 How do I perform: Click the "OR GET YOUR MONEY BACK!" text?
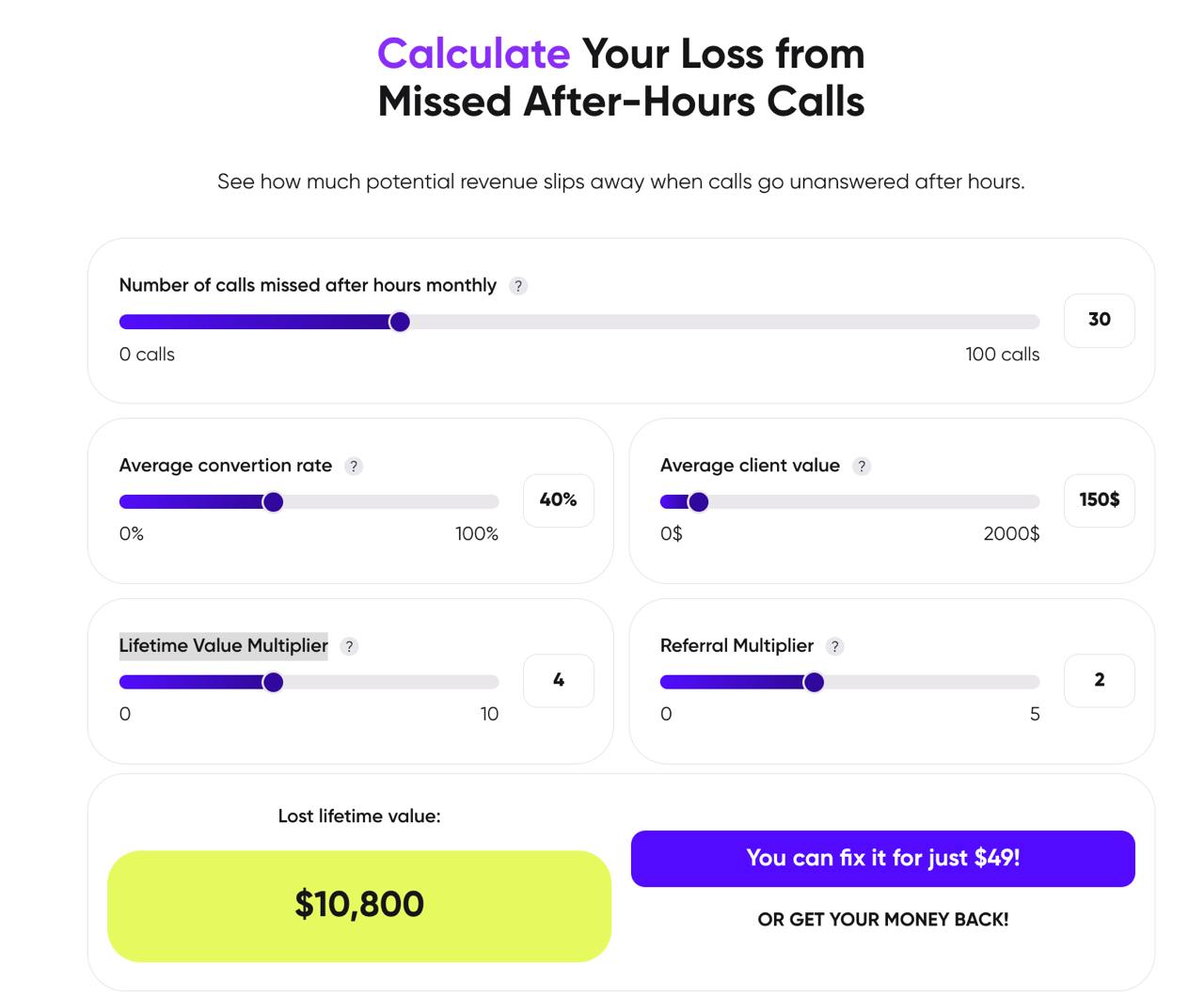tap(882, 920)
